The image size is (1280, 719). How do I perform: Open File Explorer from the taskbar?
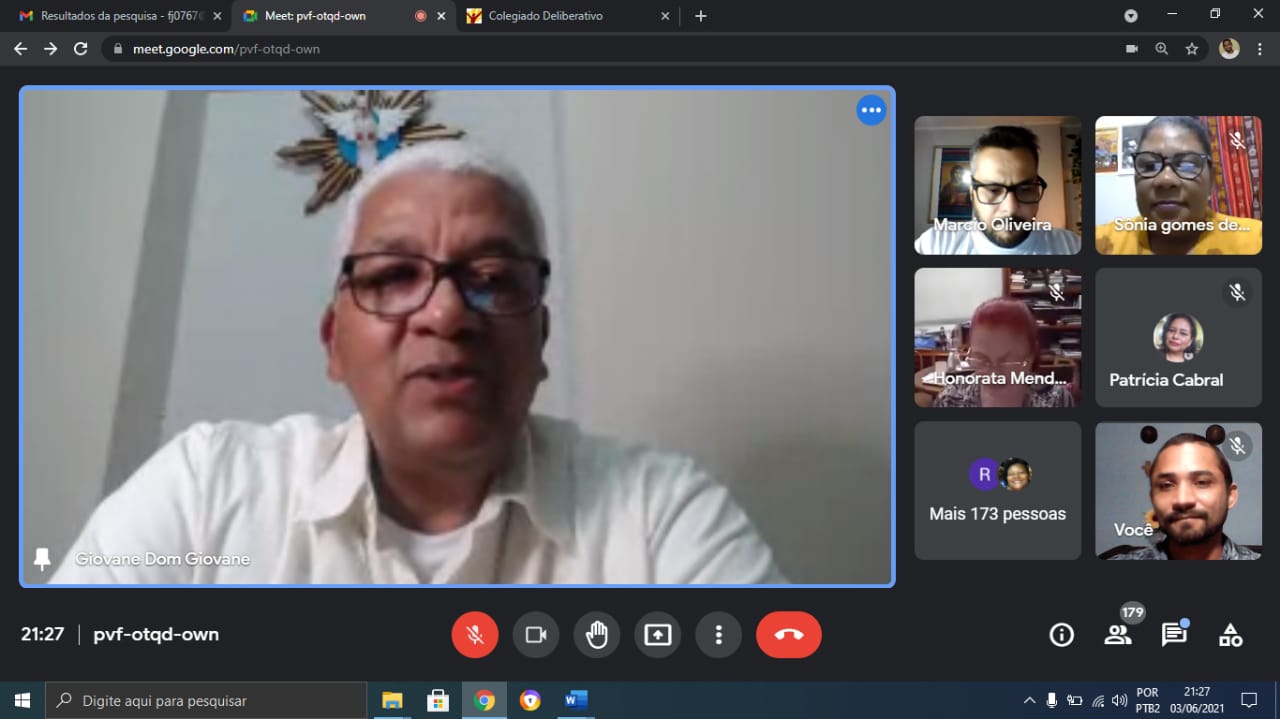[x=392, y=700]
